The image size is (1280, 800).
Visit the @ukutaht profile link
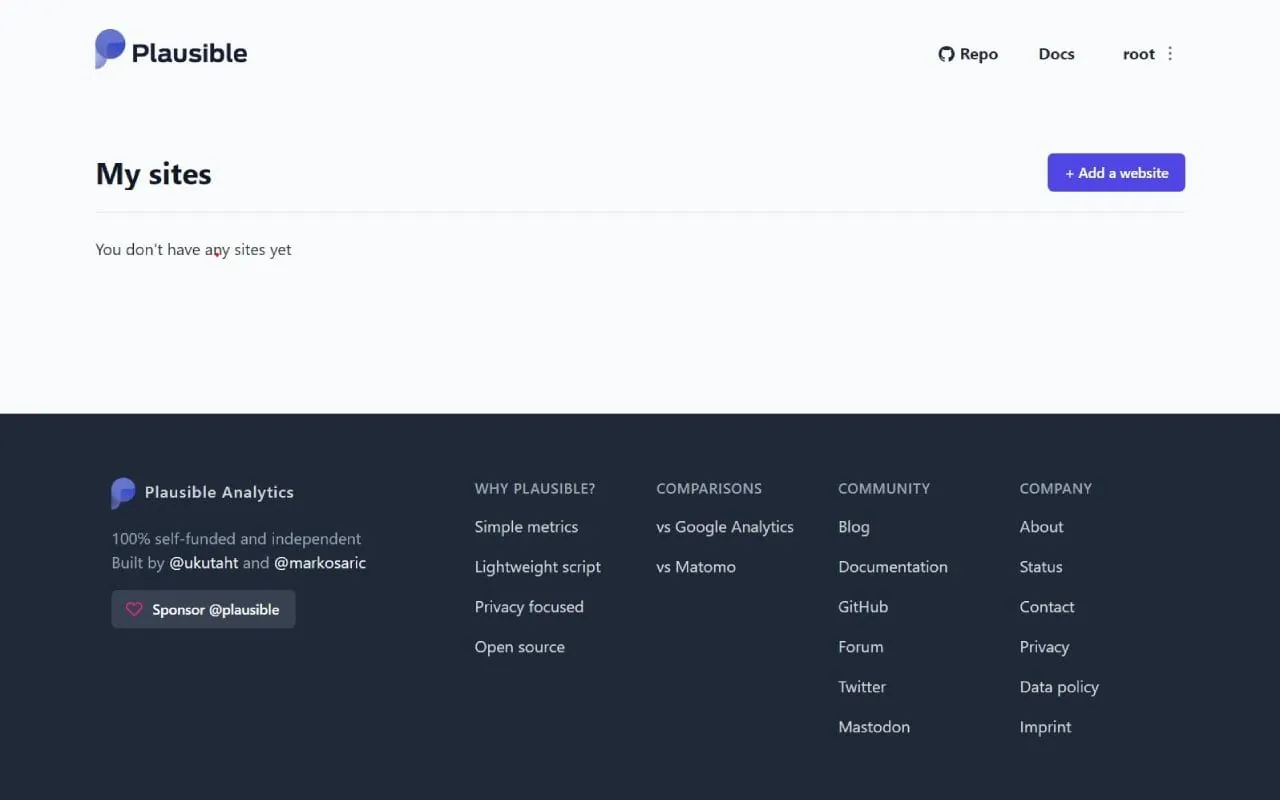click(x=204, y=563)
